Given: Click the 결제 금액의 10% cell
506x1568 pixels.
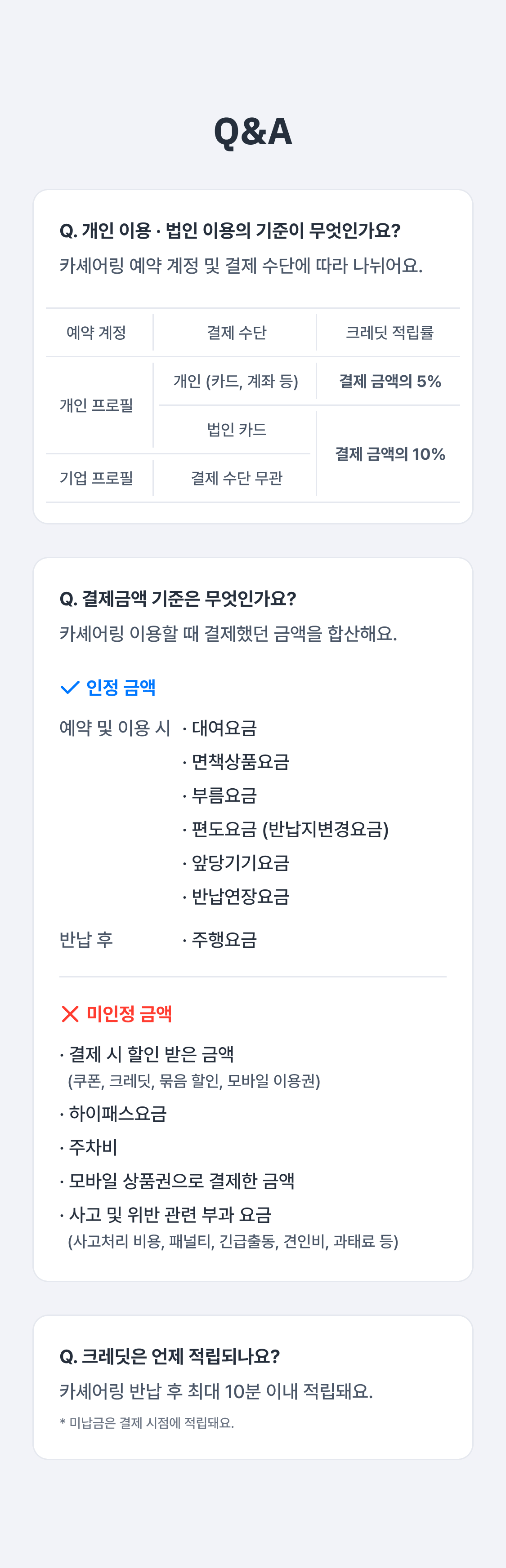Looking at the screenshot, I should 390,454.
